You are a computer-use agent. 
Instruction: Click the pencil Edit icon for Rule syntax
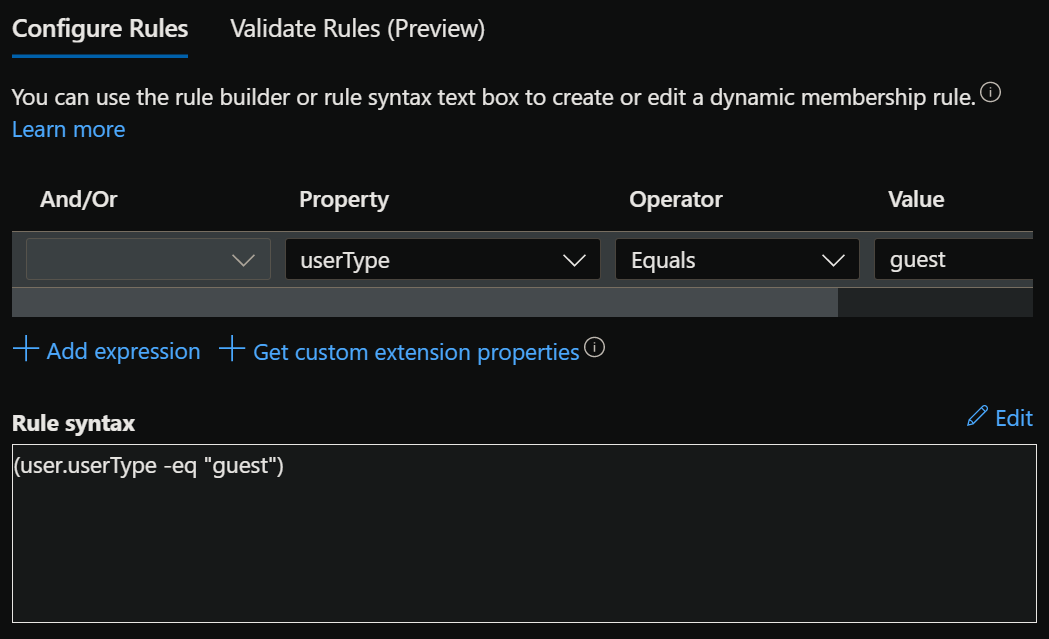click(977, 417)
